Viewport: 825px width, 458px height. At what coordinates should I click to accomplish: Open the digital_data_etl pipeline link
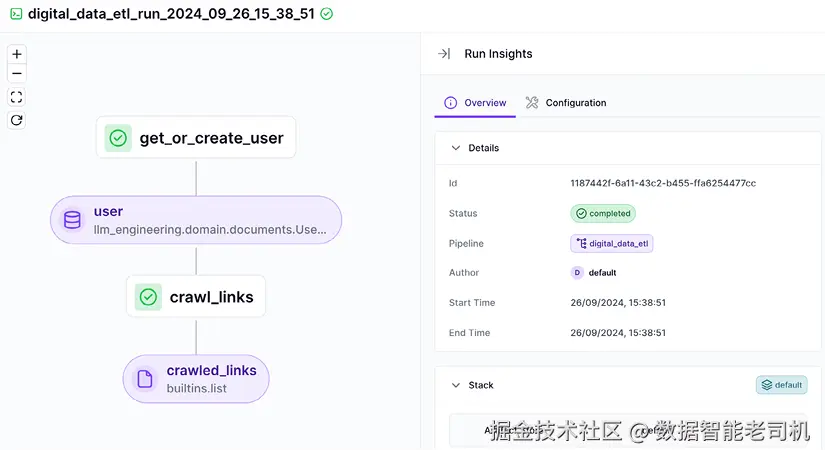click(x=612, y=243)
